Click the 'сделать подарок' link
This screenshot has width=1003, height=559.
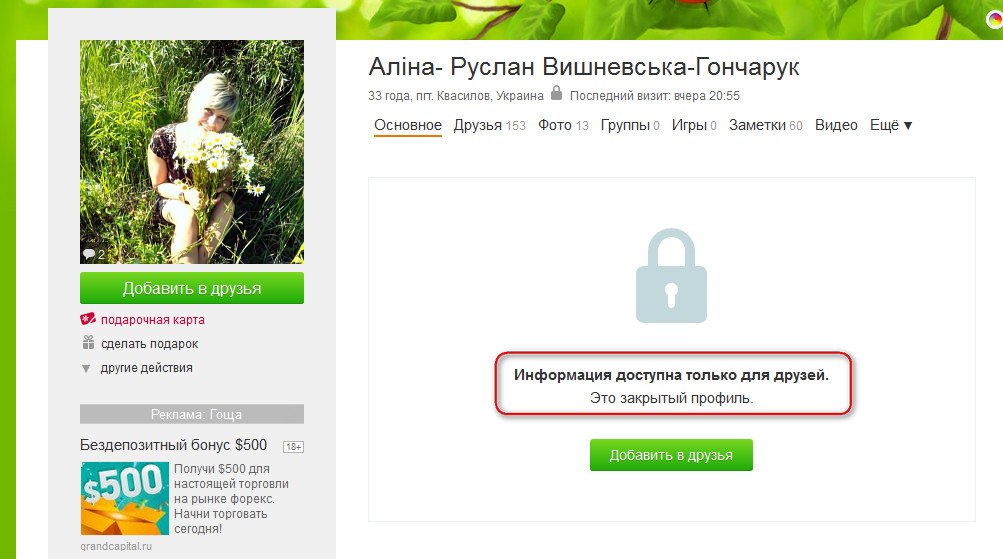149,343
